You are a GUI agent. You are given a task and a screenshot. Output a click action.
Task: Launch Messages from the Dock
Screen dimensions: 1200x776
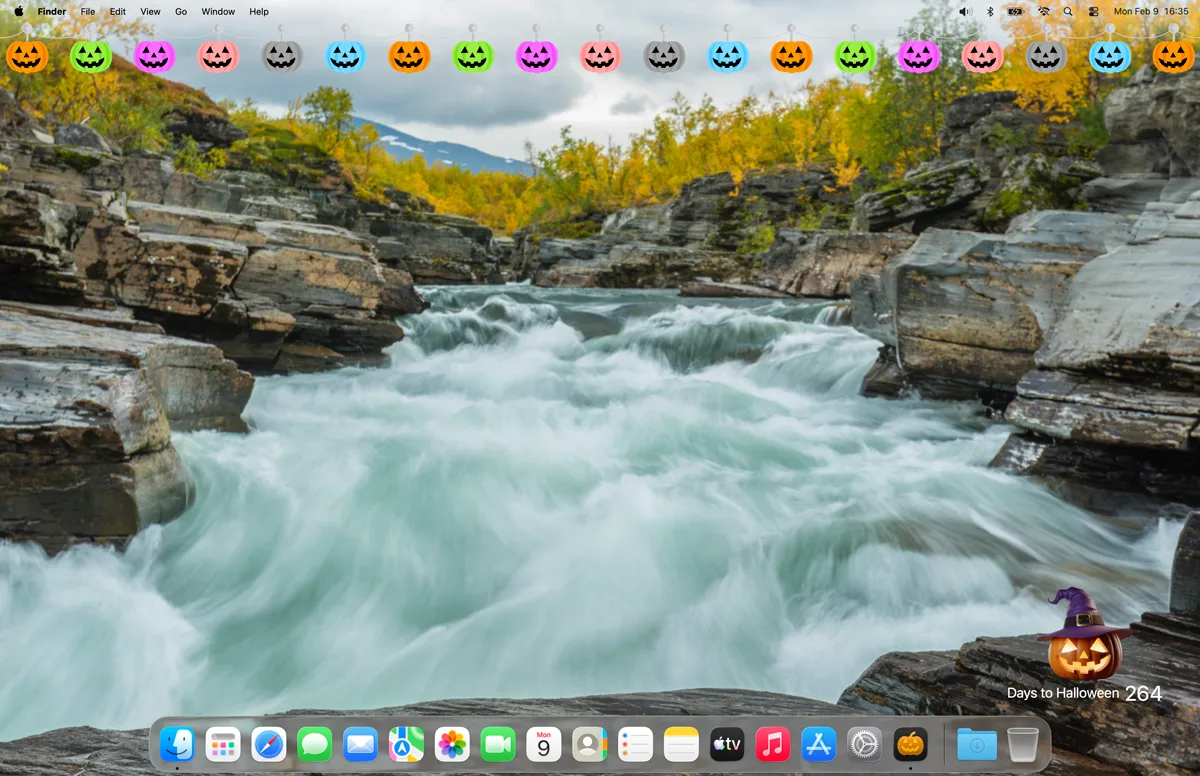(314, 744)
